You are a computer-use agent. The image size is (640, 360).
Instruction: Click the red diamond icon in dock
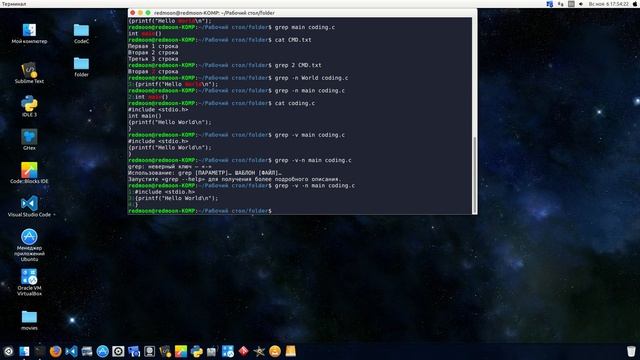click(244, 351)
